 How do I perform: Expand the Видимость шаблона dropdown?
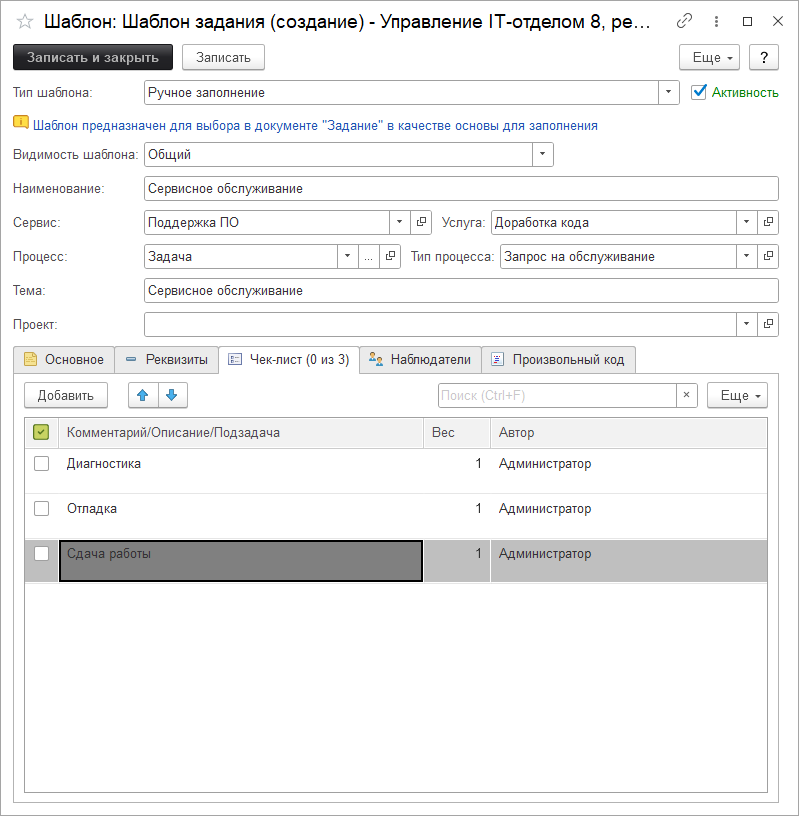[x=542, y=155]
